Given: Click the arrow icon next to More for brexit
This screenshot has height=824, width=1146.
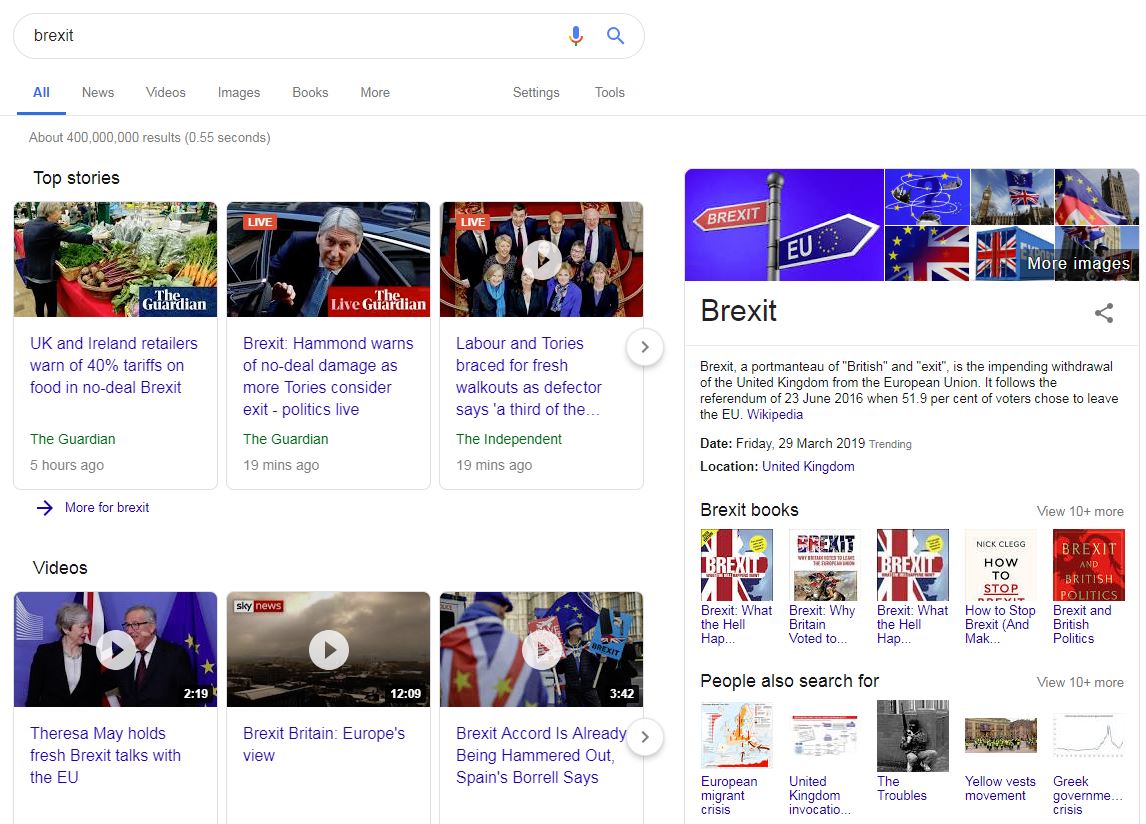Looking at the screenshot, I should click(45, 507).
